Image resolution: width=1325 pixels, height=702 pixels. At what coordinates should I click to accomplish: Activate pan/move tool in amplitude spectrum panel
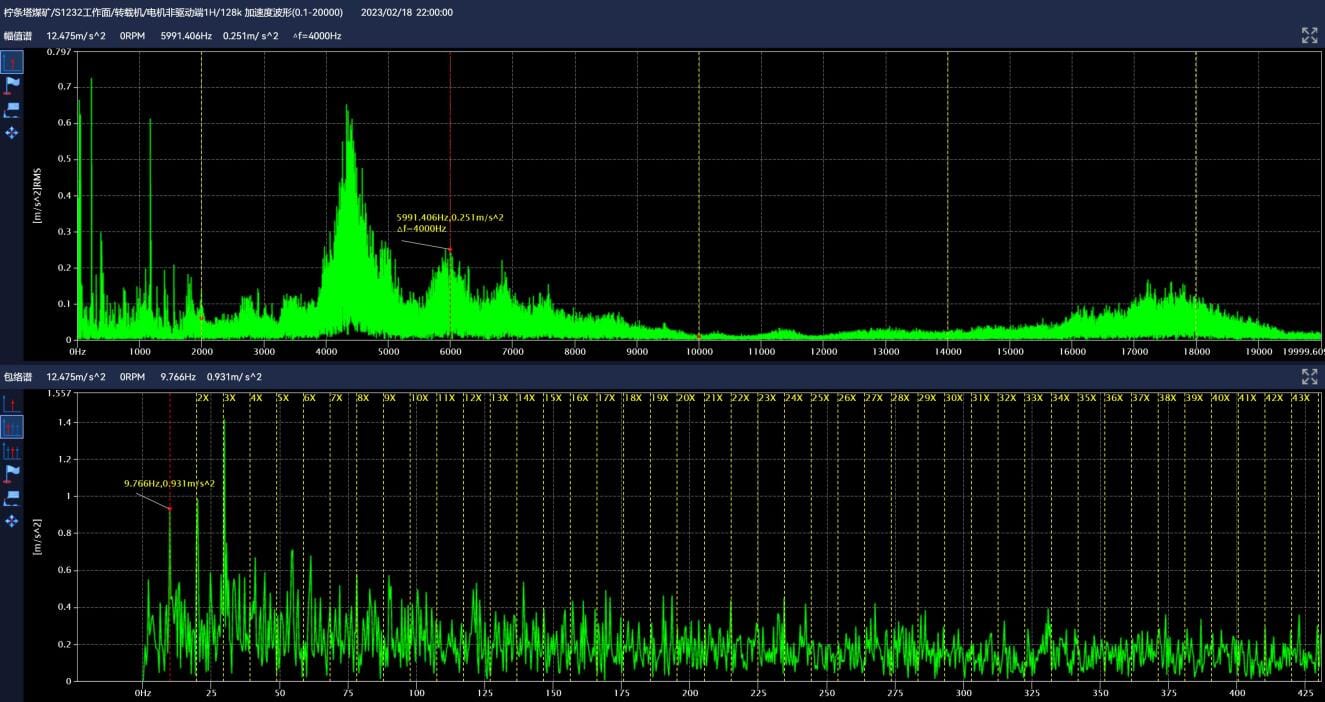click(12, 132)
